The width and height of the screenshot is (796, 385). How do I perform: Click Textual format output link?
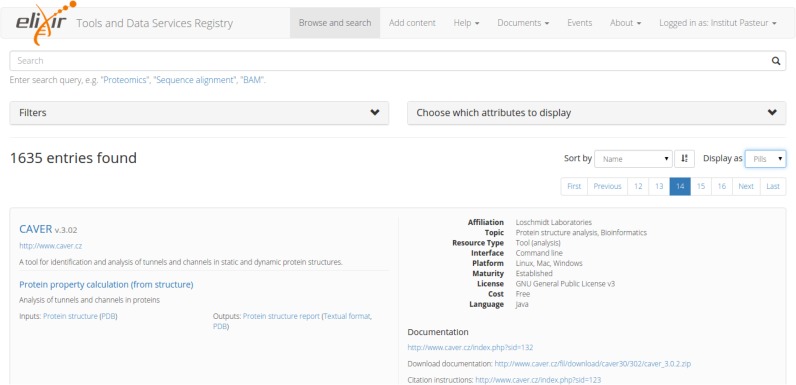(347, 316)
